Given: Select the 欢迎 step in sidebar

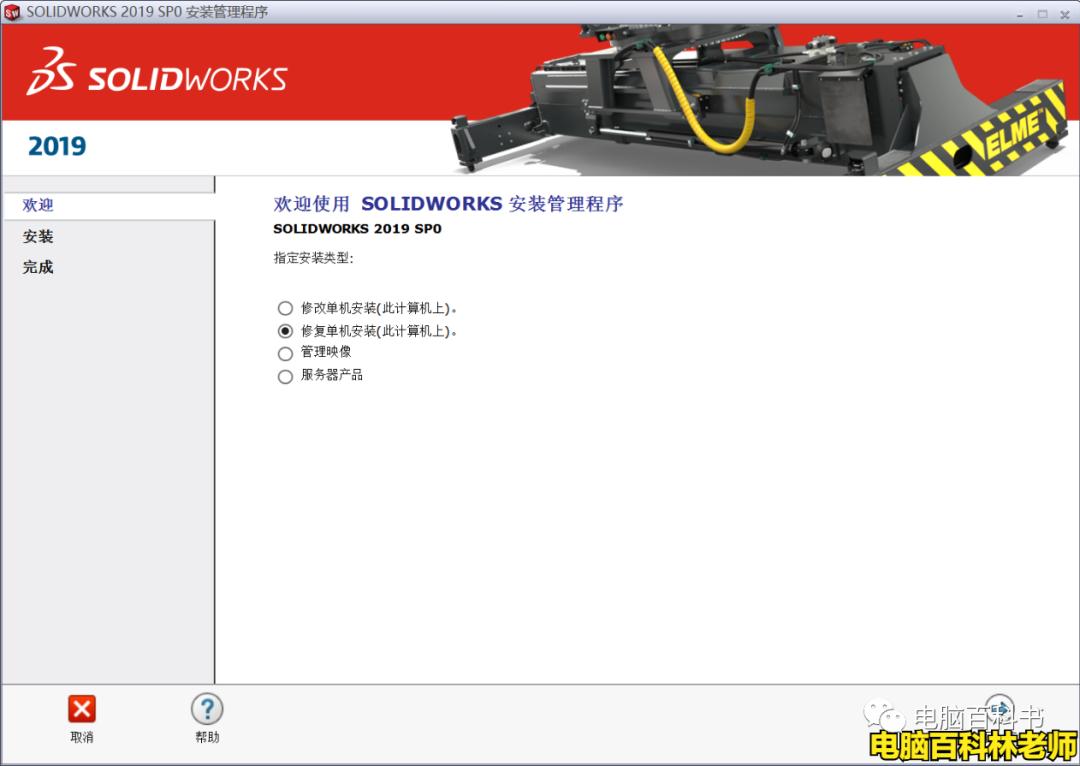Looking at the screenshot, I should (37, 205).
